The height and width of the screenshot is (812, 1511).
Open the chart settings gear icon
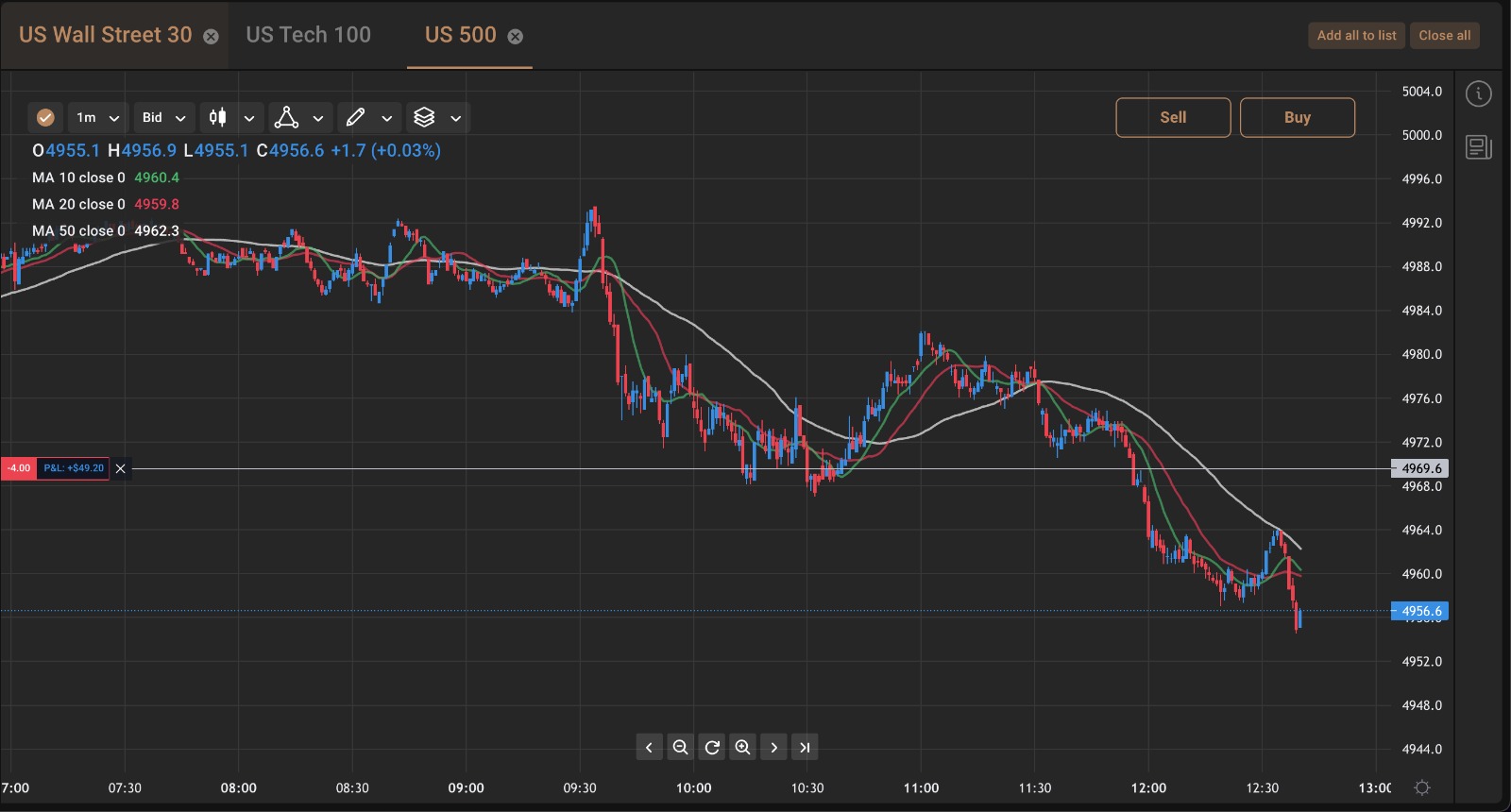[1422, 787]
